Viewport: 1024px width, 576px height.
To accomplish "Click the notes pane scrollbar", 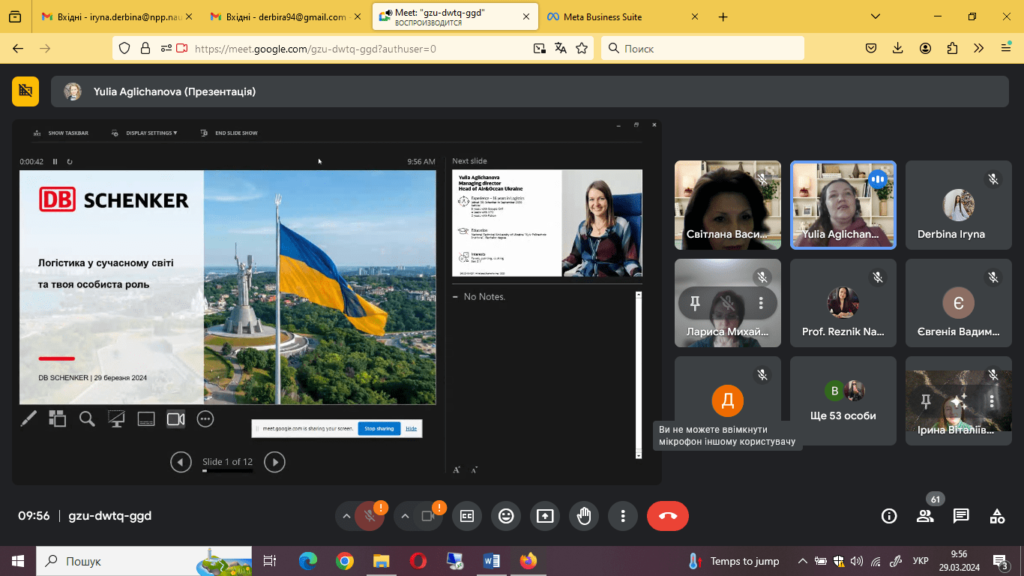I will [x=639, y=375].
